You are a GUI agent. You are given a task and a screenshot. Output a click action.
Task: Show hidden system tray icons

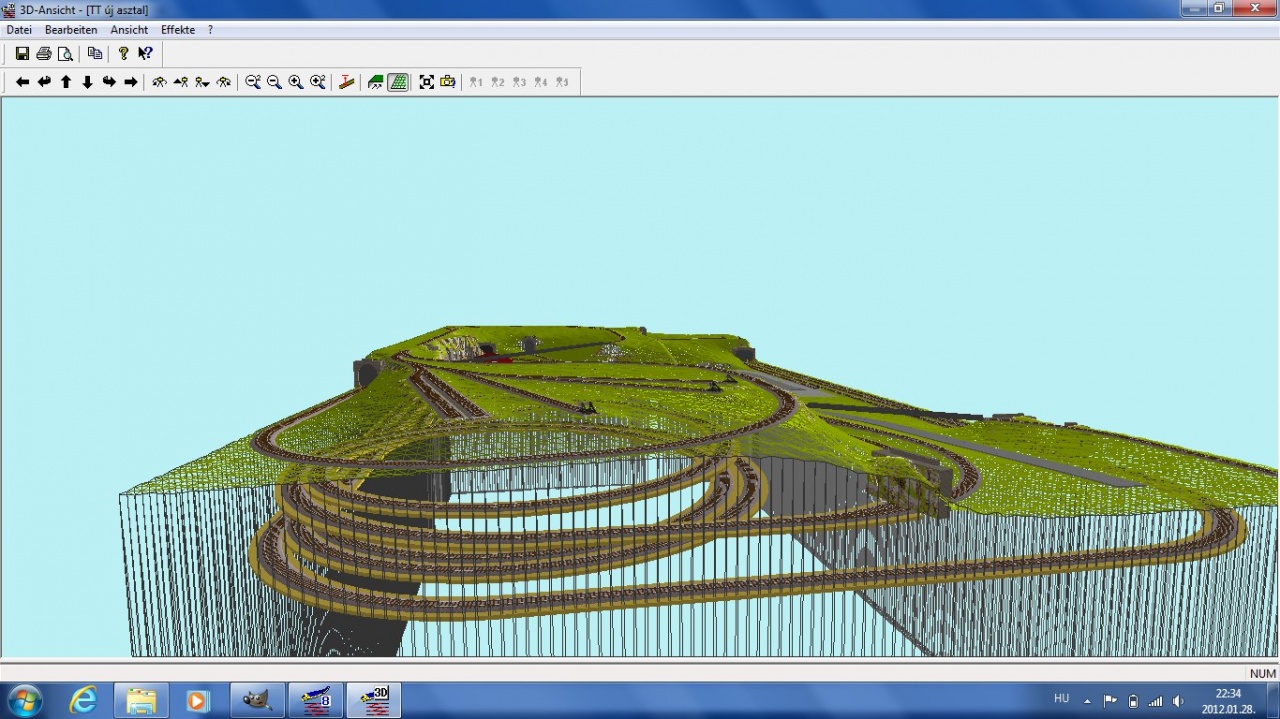1087,701
